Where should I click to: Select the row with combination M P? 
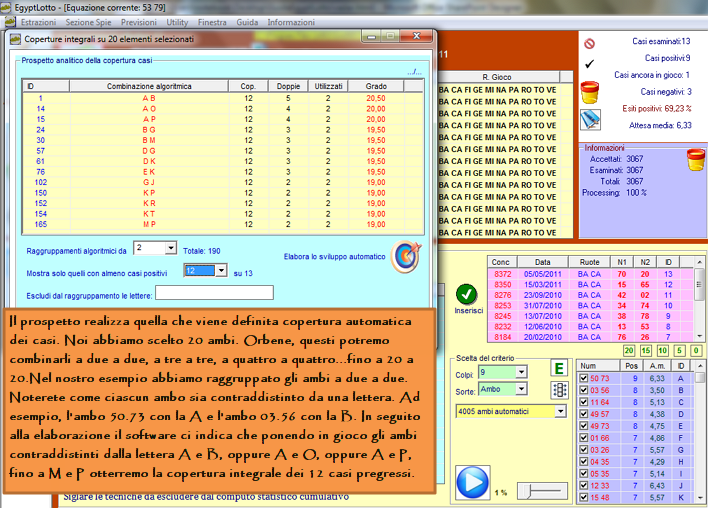(x=223, y=224)
